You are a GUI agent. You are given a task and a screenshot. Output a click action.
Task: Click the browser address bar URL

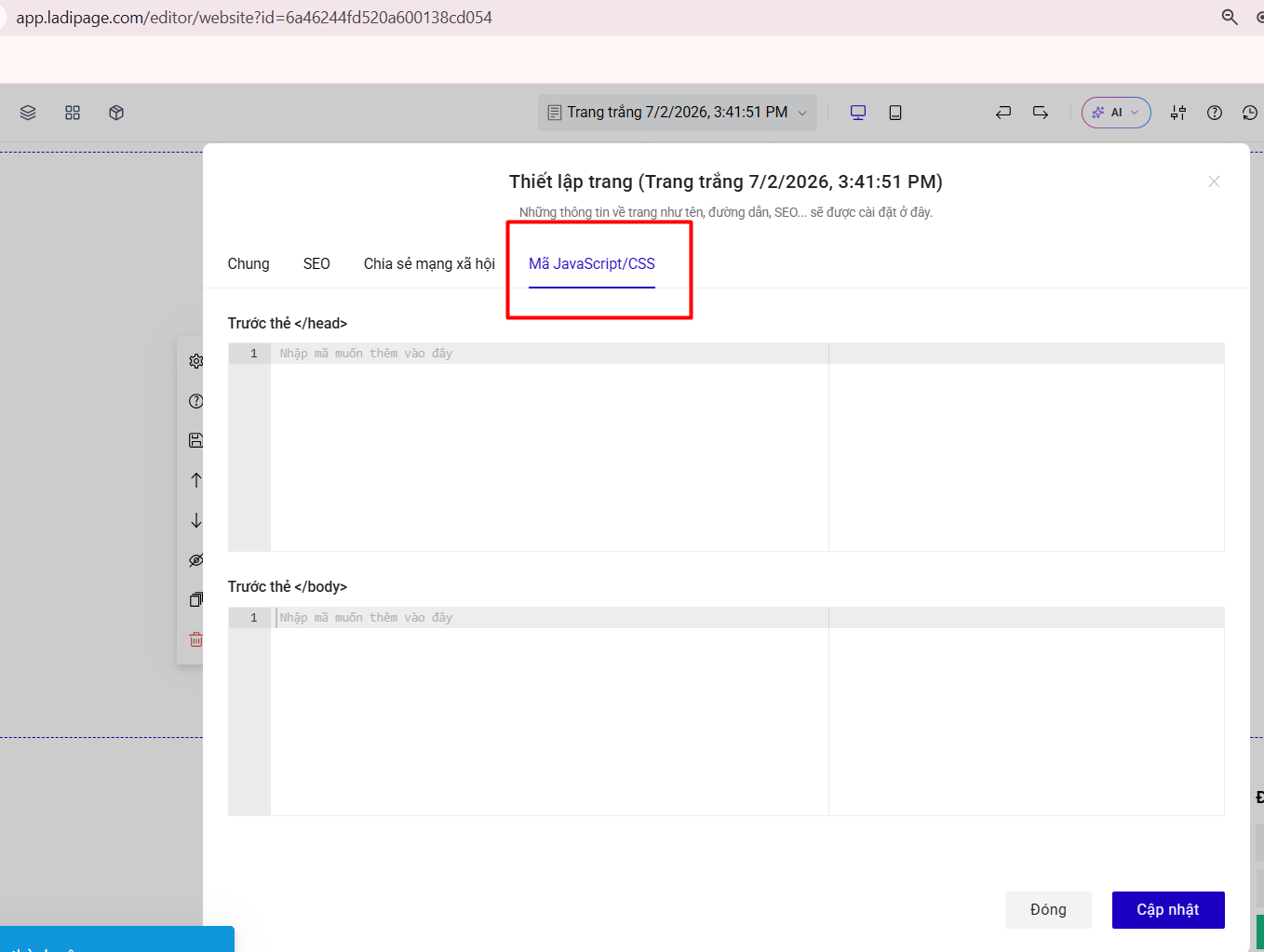[254, 18]
